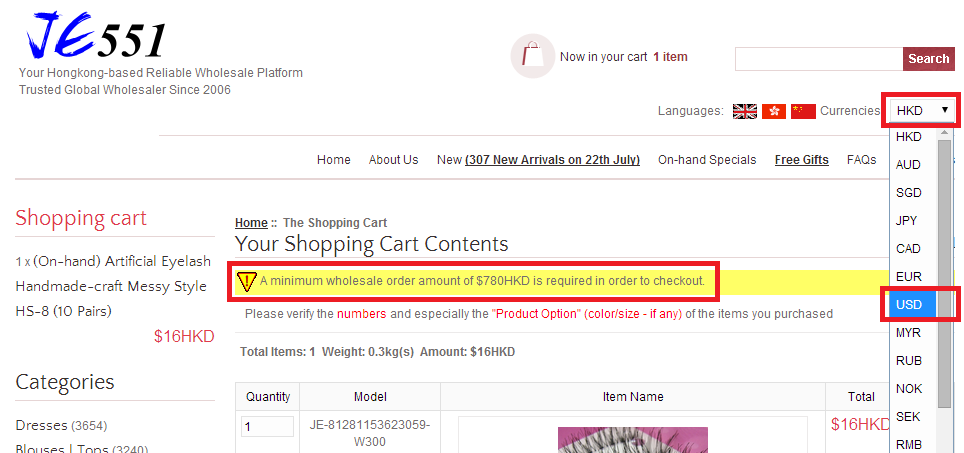Click the Search button
The height and width of the screenshot is (453, 964).
point(928,59)
